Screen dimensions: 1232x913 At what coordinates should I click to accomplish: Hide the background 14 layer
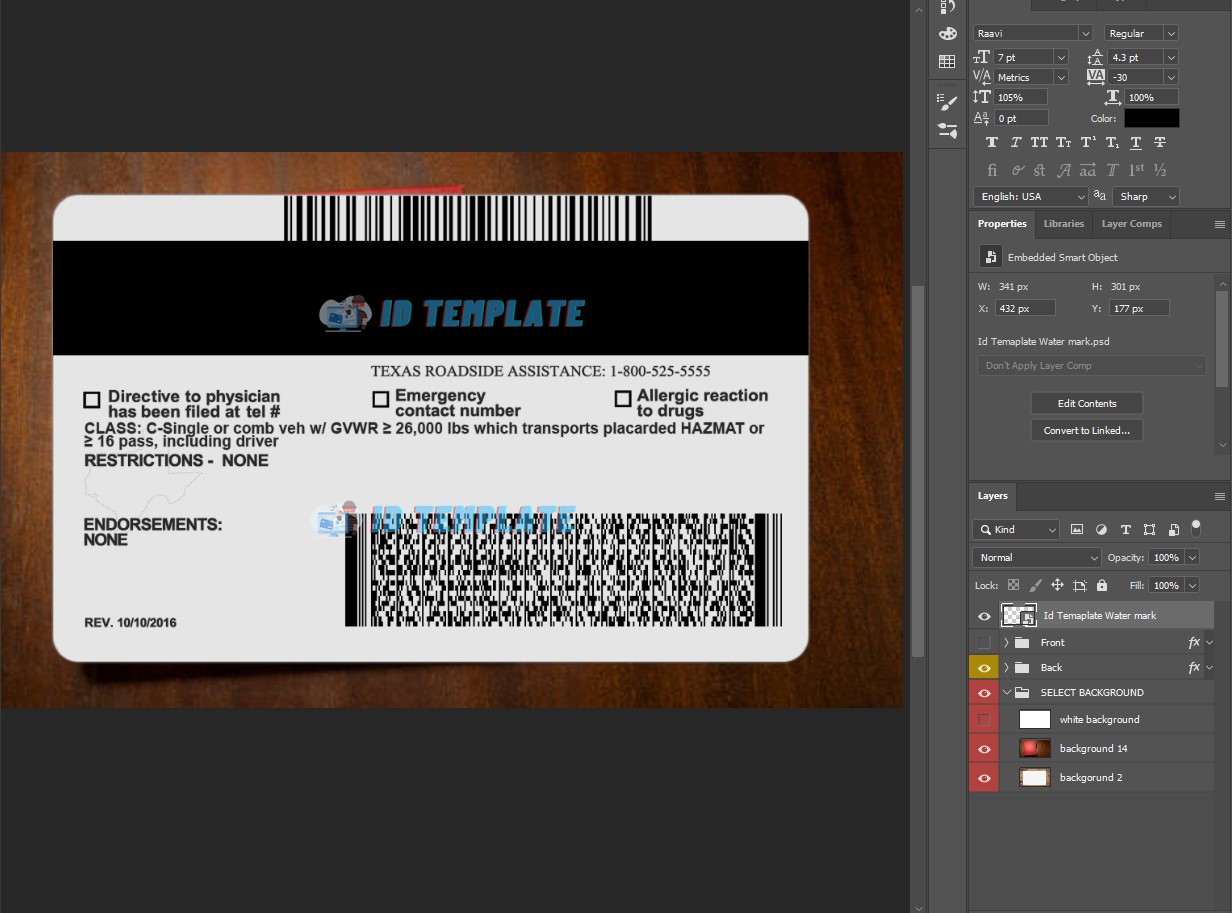984,749
